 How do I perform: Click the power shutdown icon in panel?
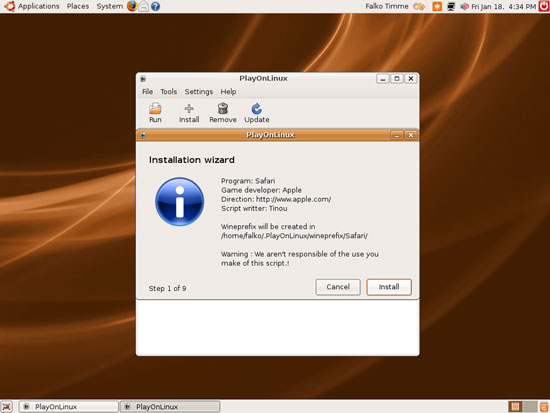pos(544,6)
